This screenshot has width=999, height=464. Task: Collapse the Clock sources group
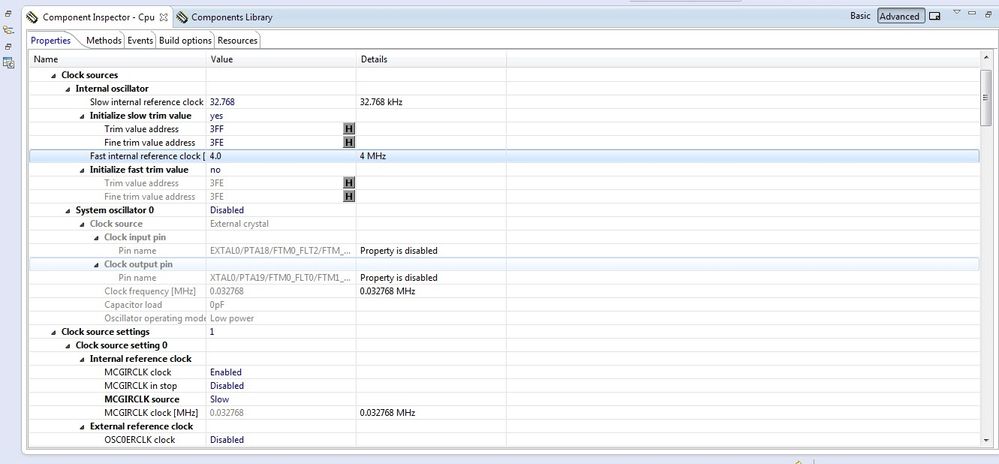(x=54, y=75)
